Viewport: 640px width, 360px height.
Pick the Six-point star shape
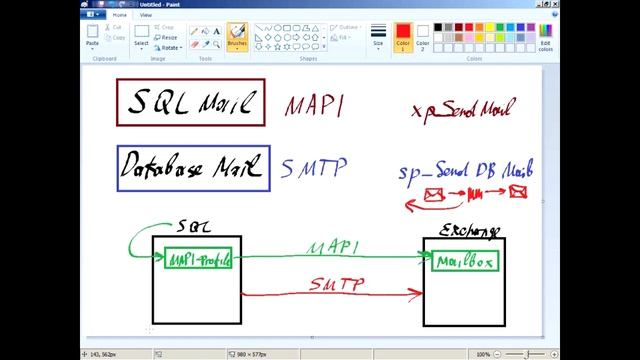[x=287, y=47]
